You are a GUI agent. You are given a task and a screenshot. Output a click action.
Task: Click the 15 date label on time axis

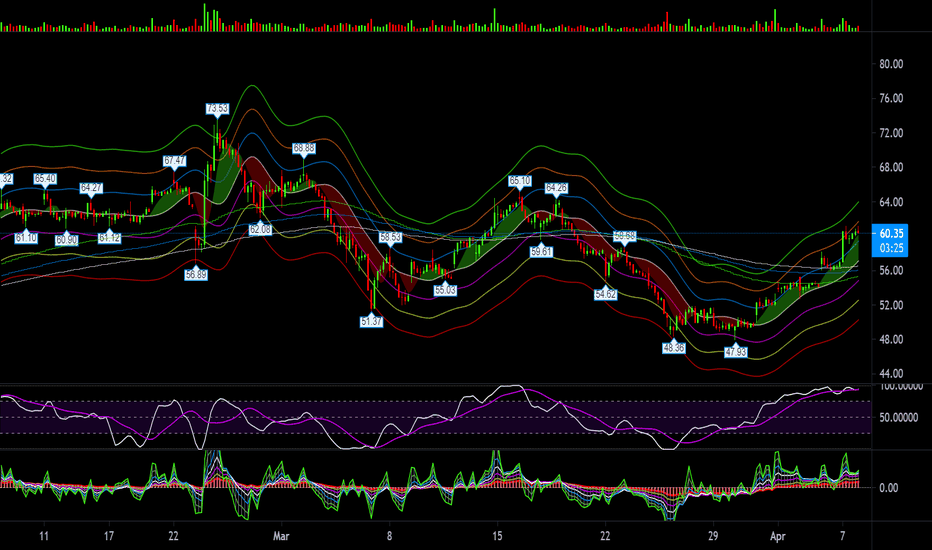tap(497, 536)
